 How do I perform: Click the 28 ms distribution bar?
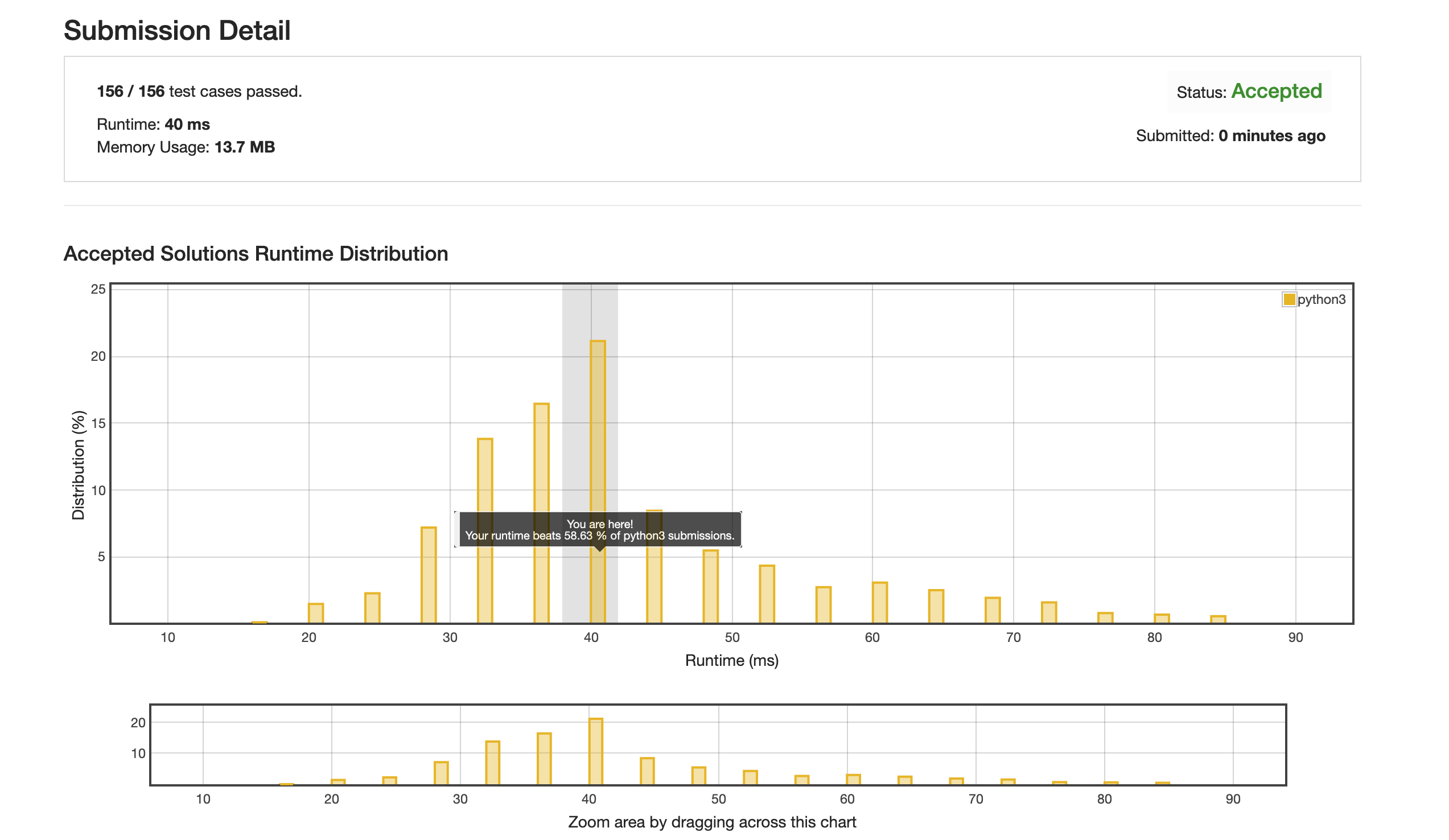pos(429,575)
